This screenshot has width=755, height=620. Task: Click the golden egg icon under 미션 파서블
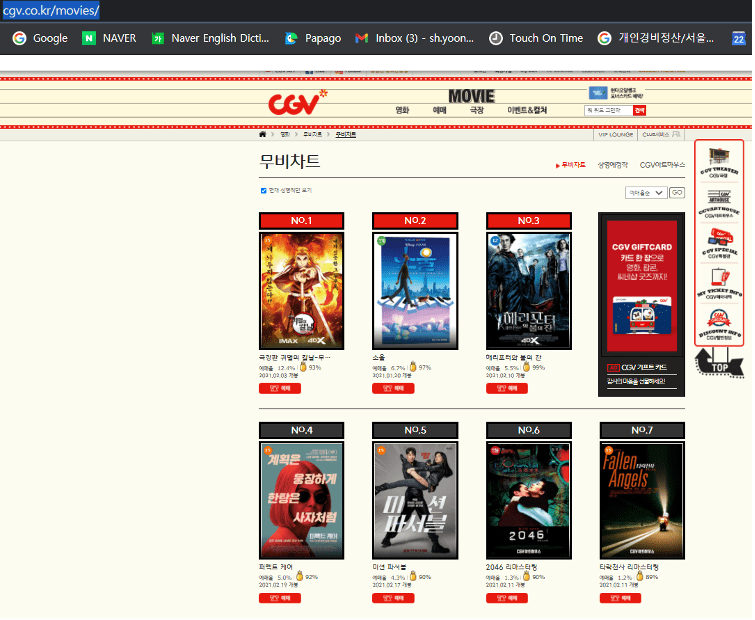[413, 576]
